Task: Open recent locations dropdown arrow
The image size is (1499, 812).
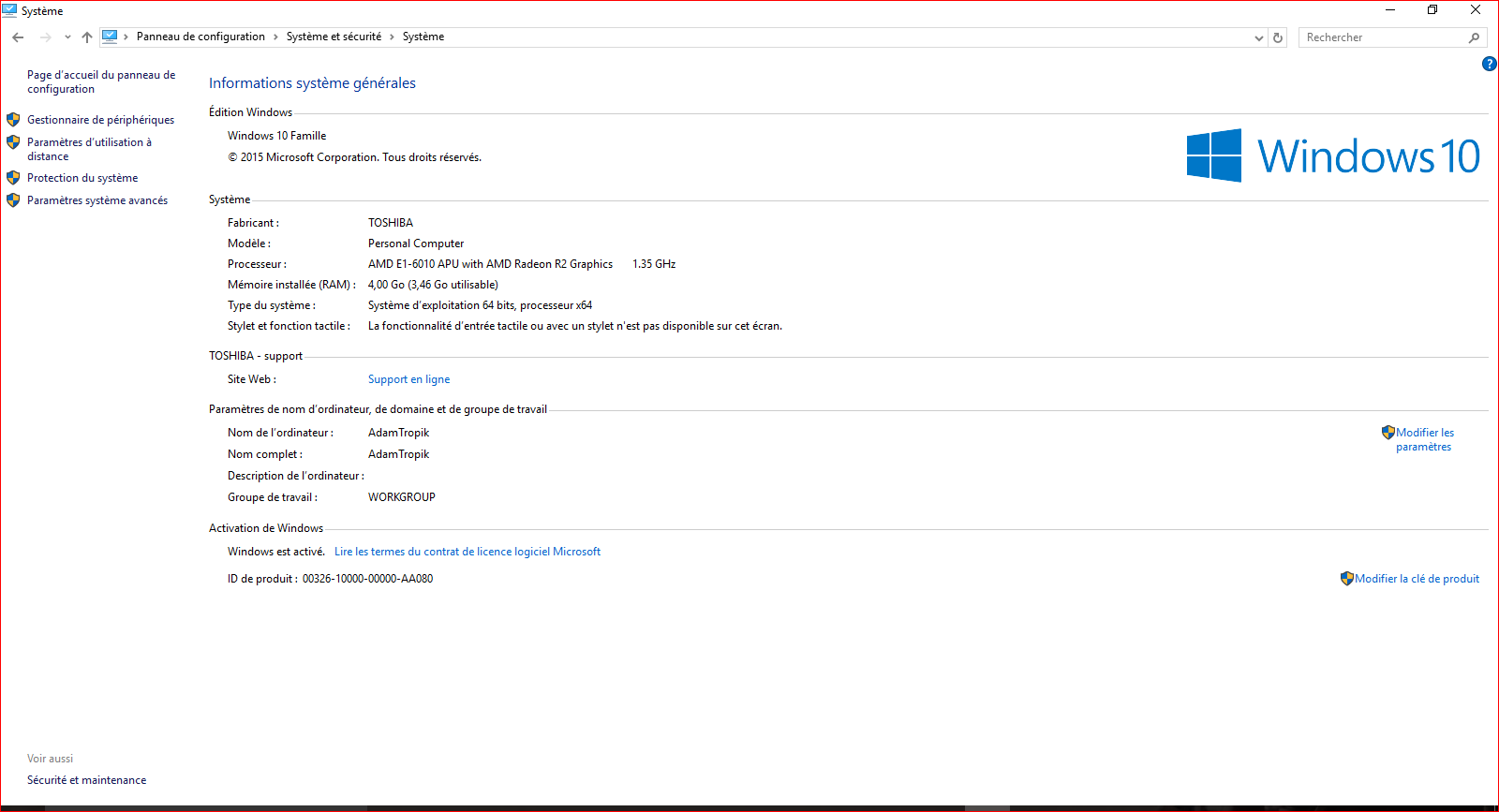Action: point(67,37)
